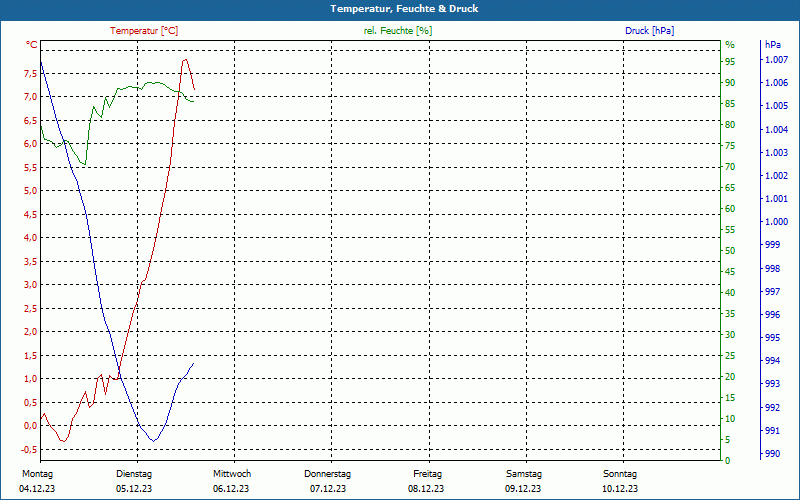Click the 55 humidity axis value
The image size is (800, 500).
coord(730,230)
